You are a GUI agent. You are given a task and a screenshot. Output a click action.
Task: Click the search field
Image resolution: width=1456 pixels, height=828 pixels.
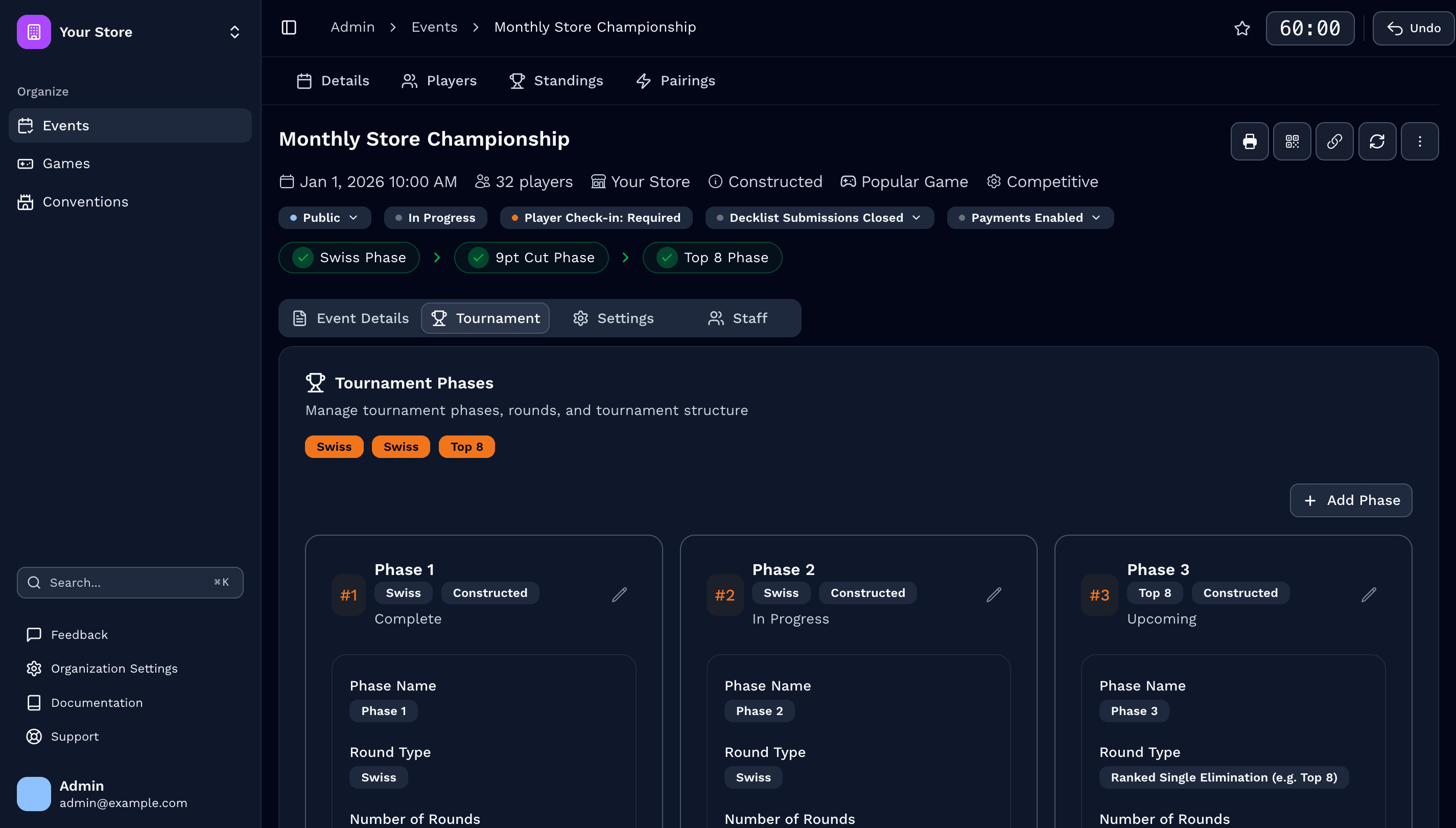(130, 582)
